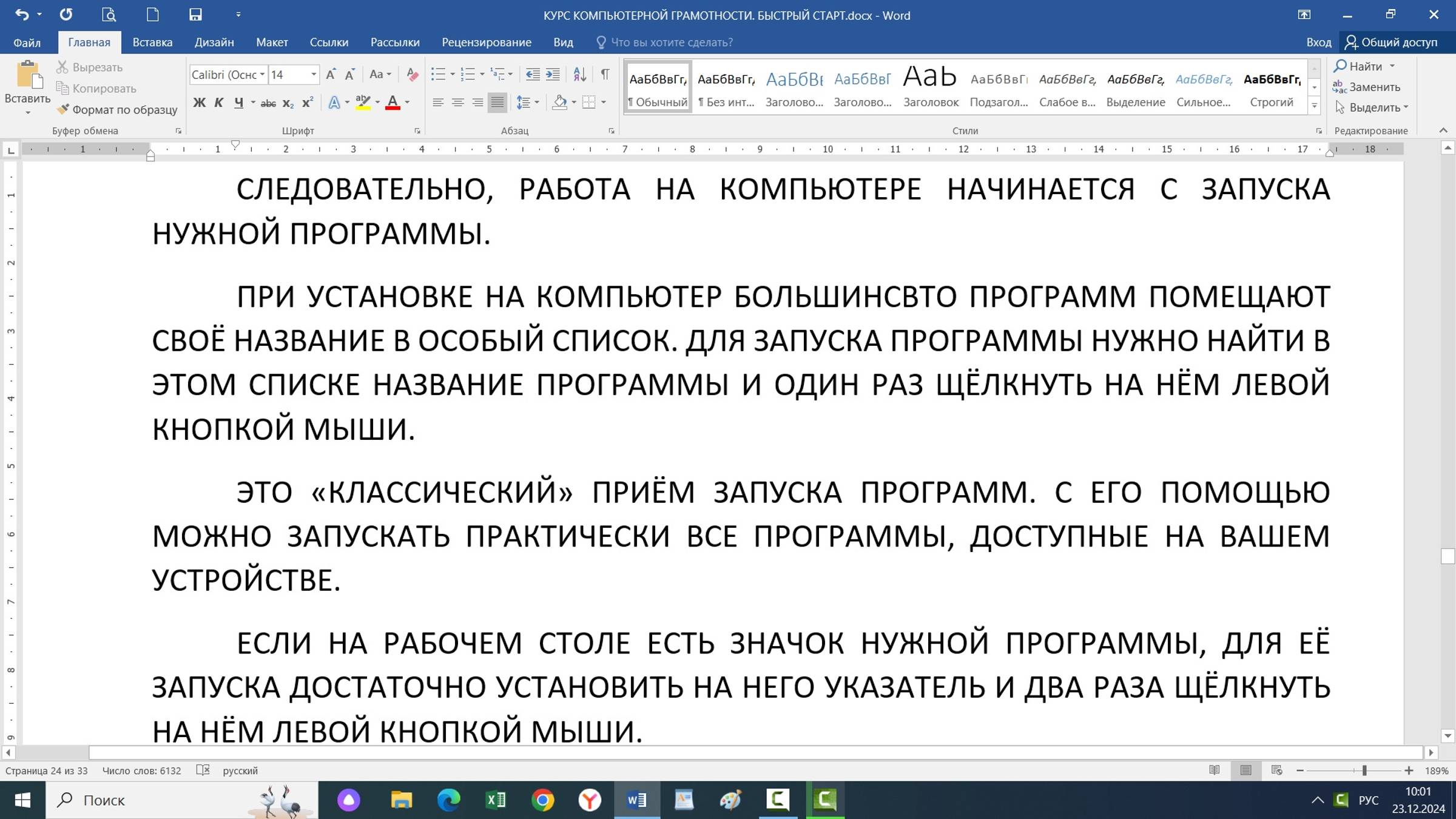Click the zoom slider in status bar
The height and width of the screenshot is (819, 1456).
[1364, 770]
